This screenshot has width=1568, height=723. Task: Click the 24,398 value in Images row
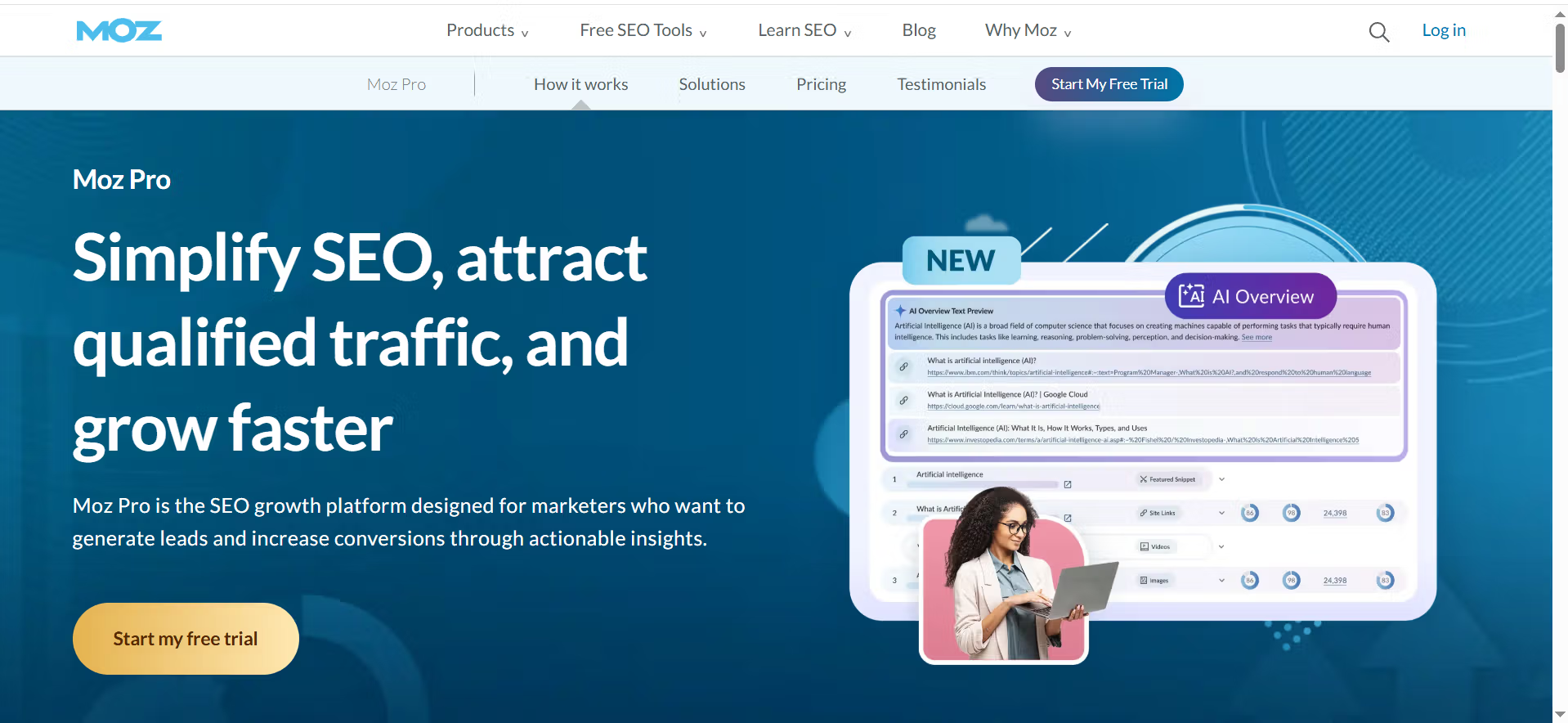click(x=1335, y=580)
